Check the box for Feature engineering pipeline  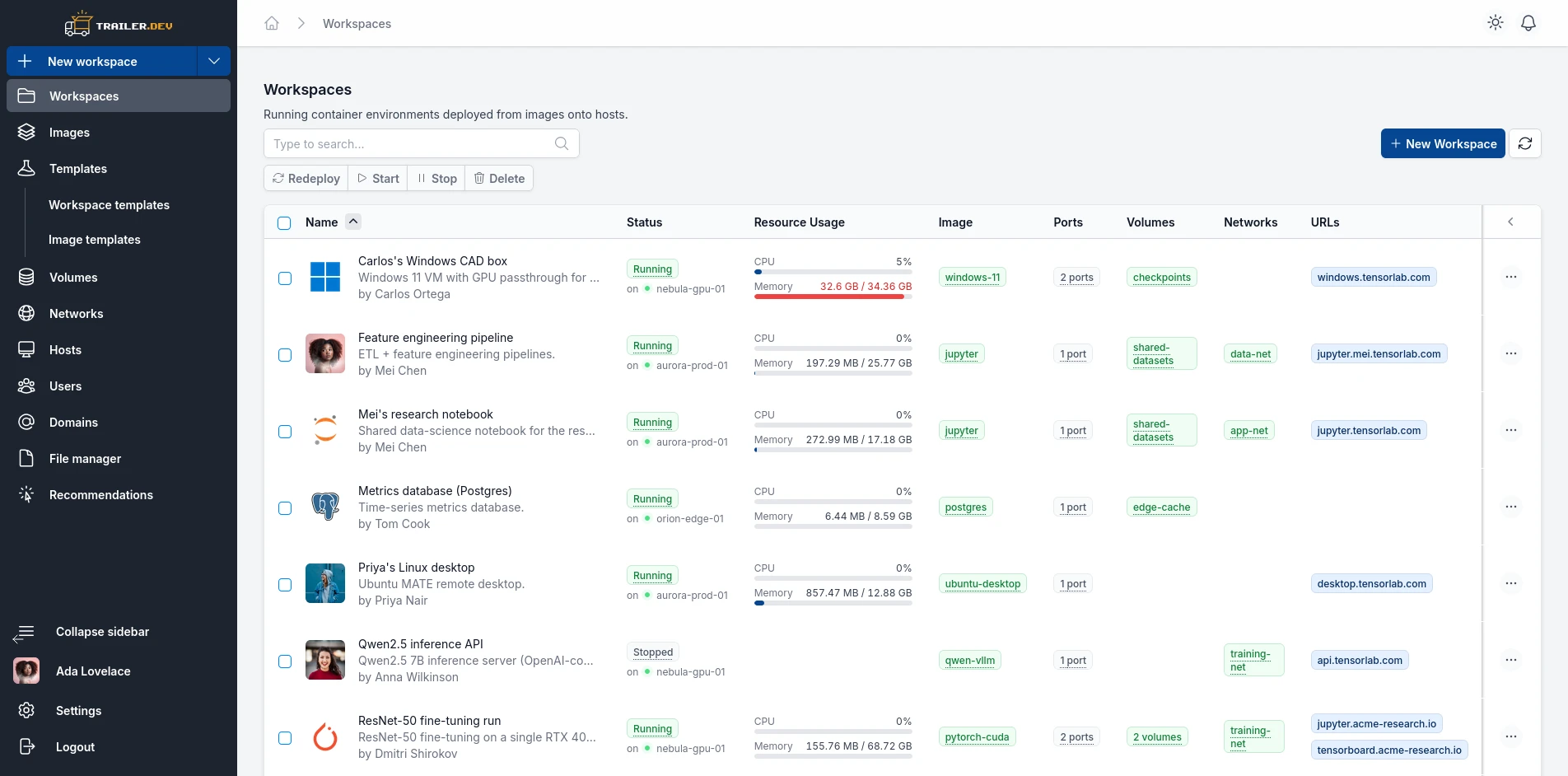(x=285, y=355)
